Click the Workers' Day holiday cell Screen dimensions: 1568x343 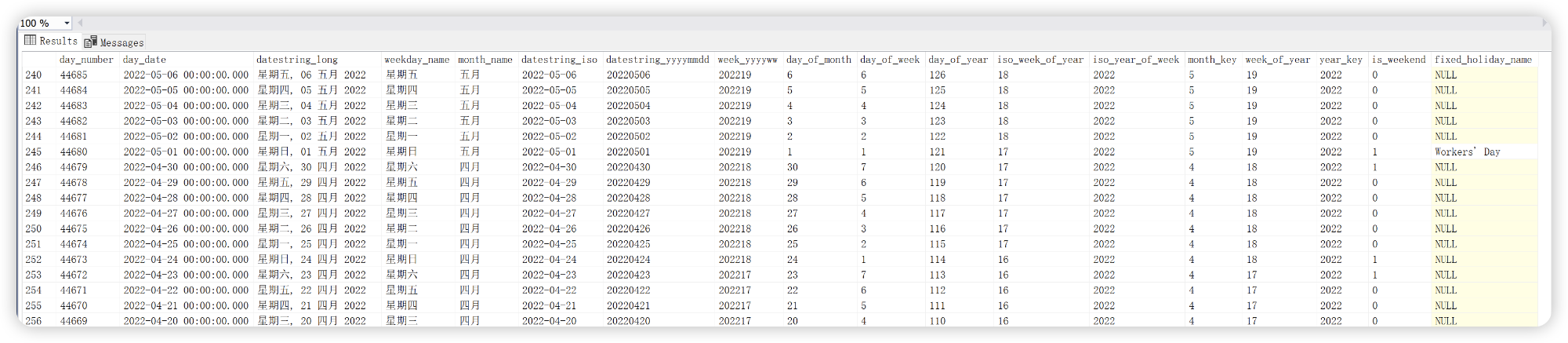pos(1484,152)
